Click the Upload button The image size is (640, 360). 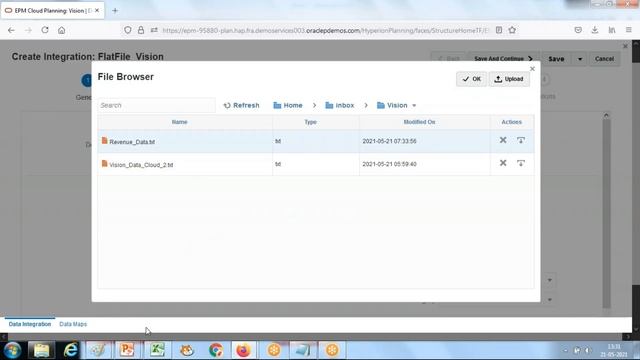[x=509, y=79]
